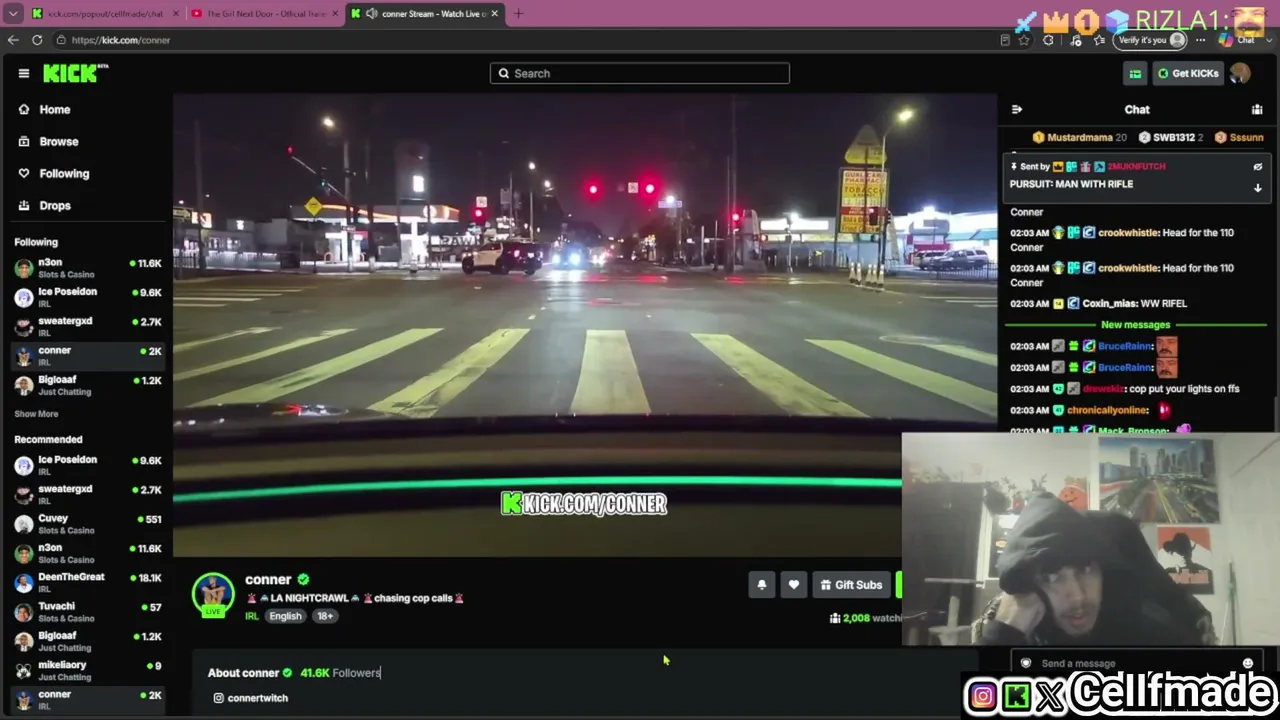This screenshot has width=1280, height=720.
Task: Open Ice Poseidon channel in Following list
Action: click(x=88, y=297)
